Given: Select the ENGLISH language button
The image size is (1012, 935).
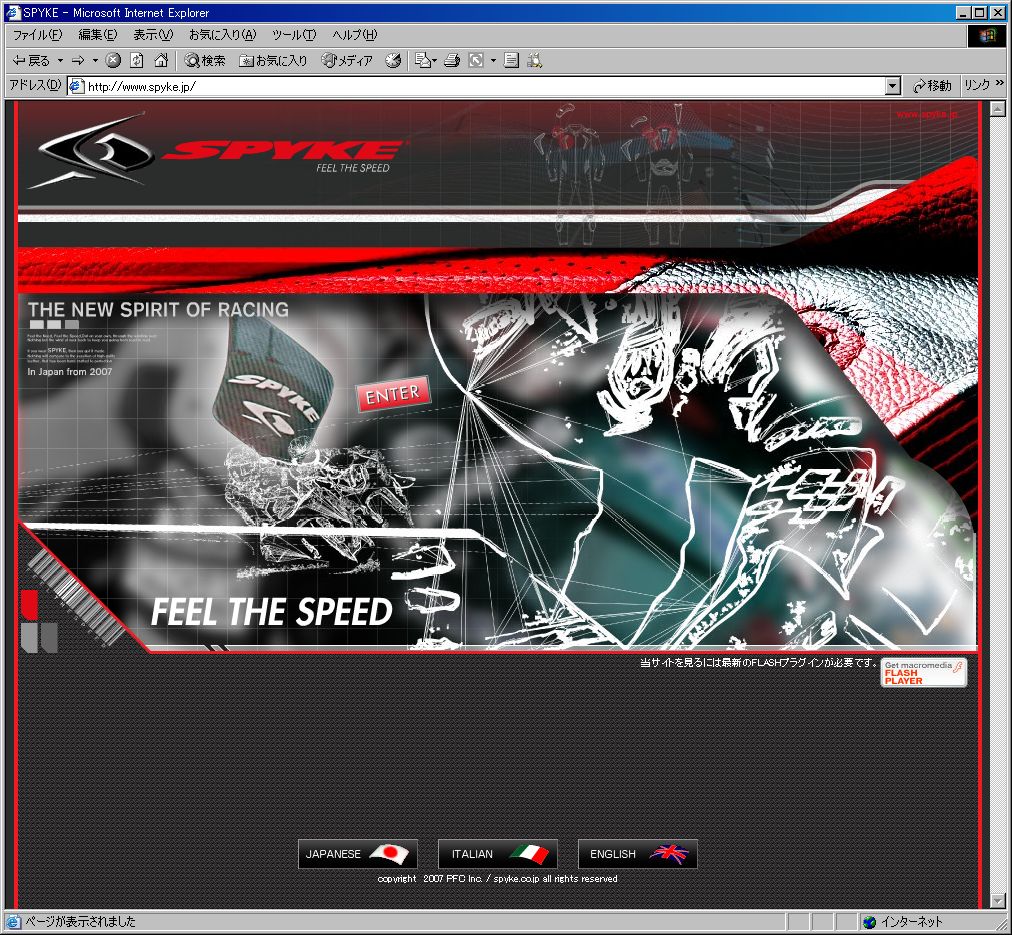Looking at the screenshot, I should tap(638, 854).
